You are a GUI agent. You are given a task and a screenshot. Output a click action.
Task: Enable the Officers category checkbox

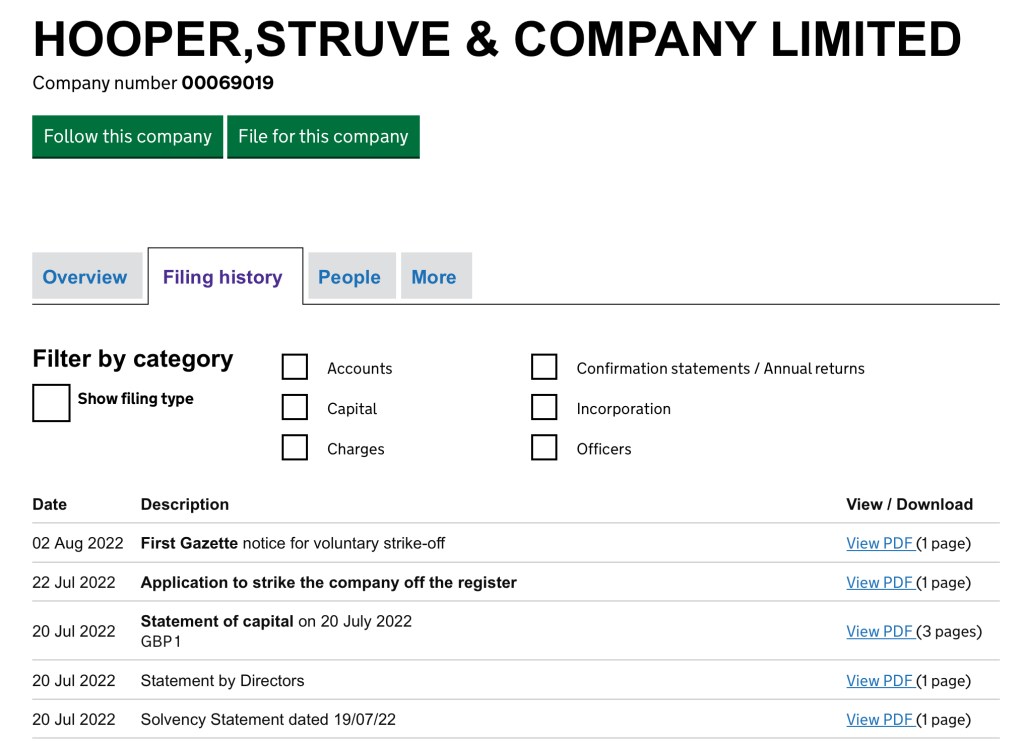[544, 448]
